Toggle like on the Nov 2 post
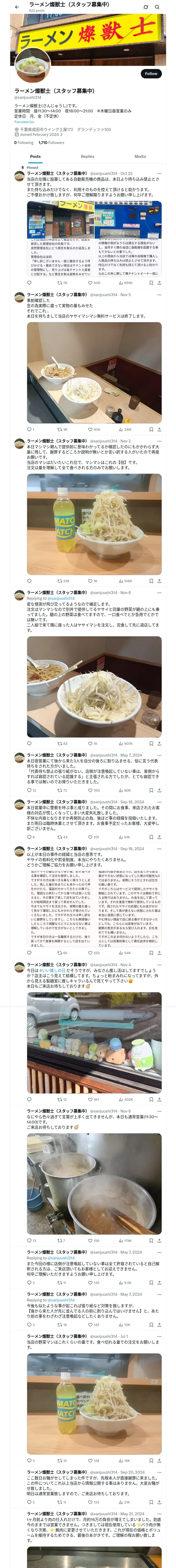Viewport: 176px width, 1568px height. pos(93,581)
